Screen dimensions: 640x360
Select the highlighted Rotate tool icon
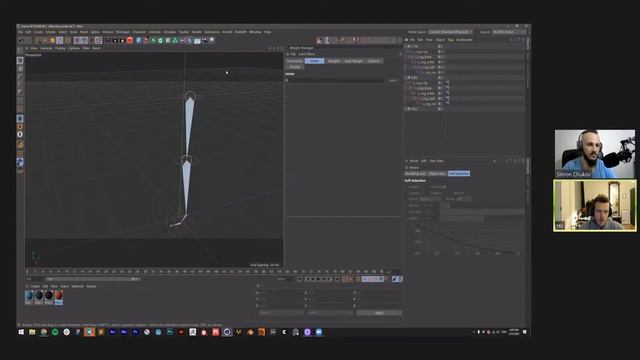60,40
